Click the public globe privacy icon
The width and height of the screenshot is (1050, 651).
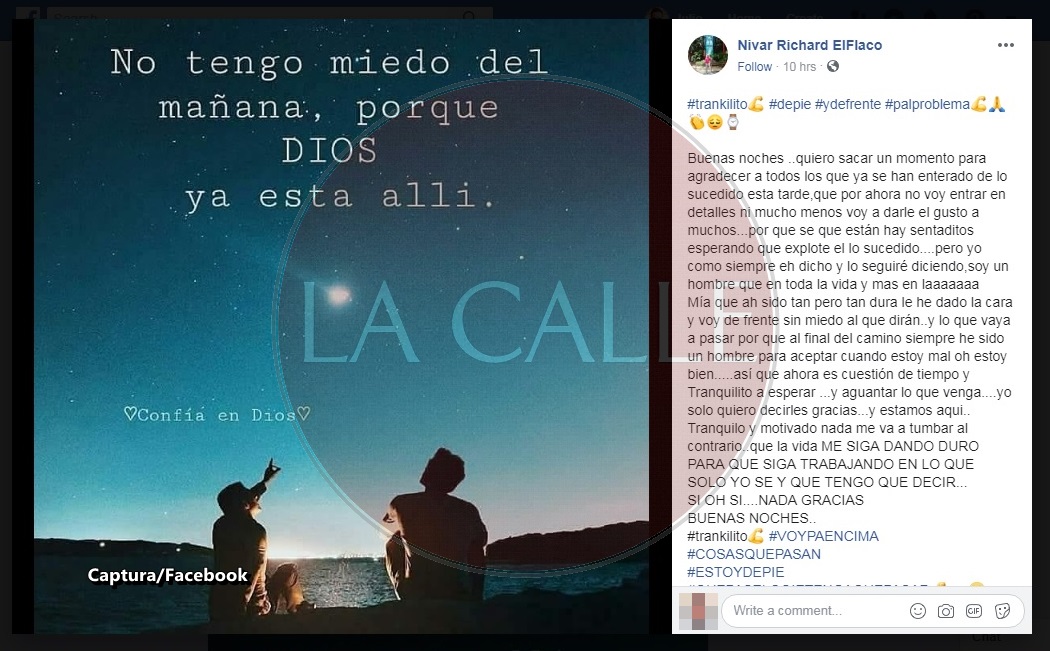tap(833, 66)
